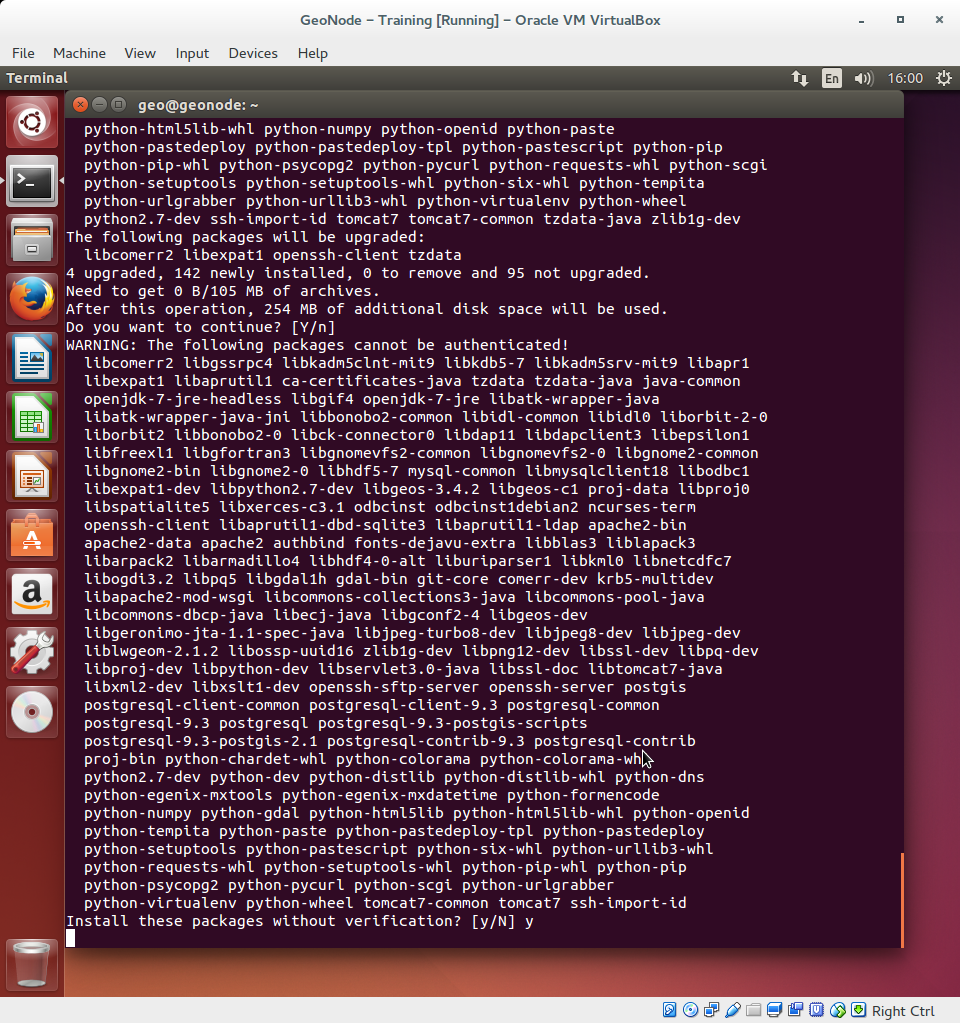Screen dimensions: 960x1023
Task: Click the Right Ctrl host key label
Action: [x=903, y=1011]
